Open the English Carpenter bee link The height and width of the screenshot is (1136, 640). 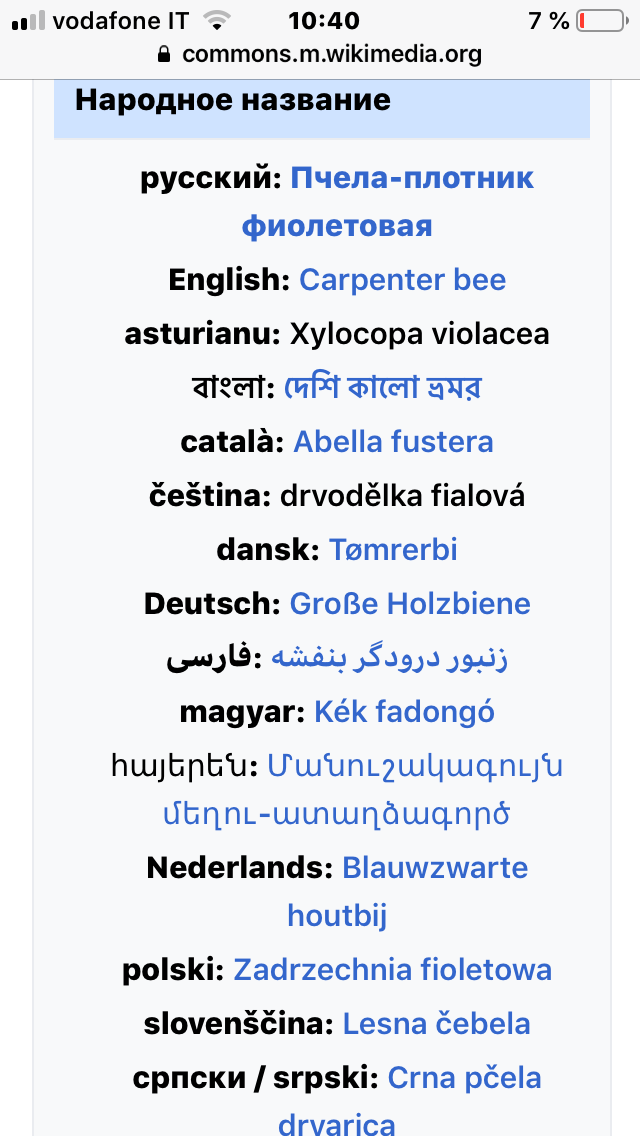coord(402,280)
